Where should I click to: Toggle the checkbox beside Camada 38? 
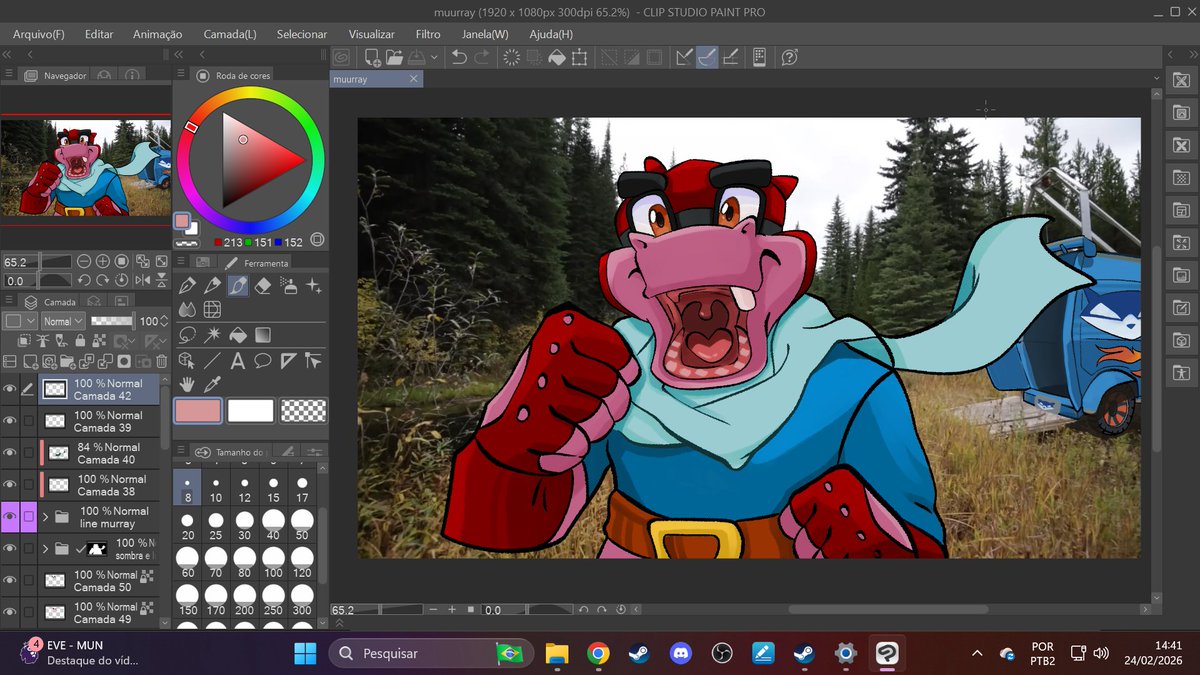click(x=29, y=485)
